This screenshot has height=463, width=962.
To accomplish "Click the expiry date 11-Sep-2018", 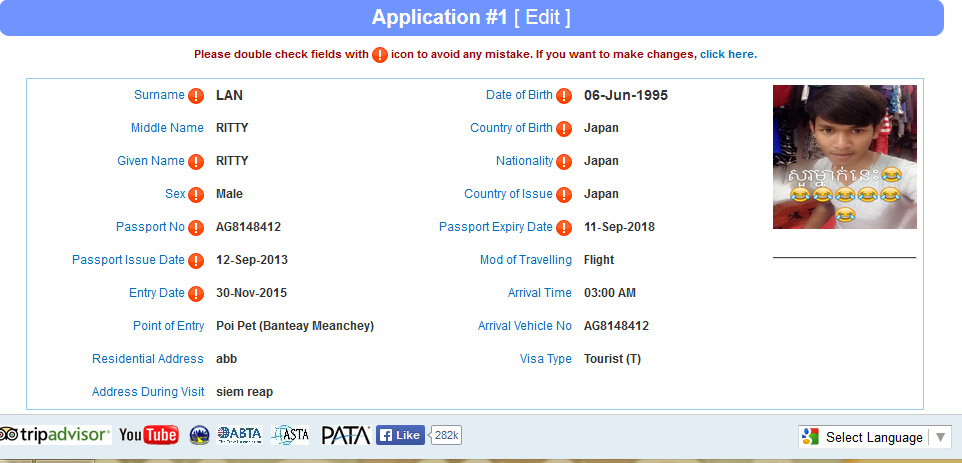I will point(620,228).
